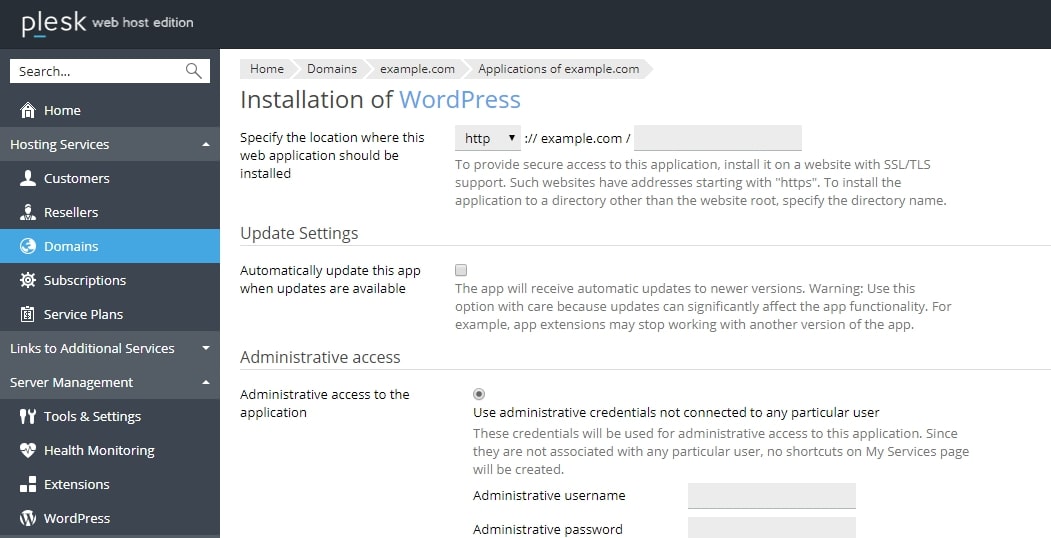
Task: Click the Domains breadcrumb link
Action: [x=332, y=68]
